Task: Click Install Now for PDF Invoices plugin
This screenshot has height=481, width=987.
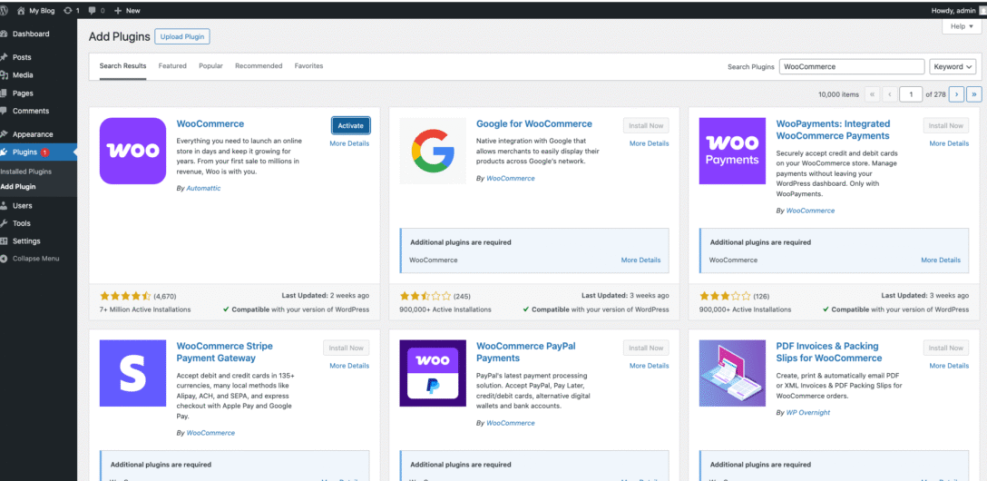Action: pyautogui.click(x=946, y=348)
